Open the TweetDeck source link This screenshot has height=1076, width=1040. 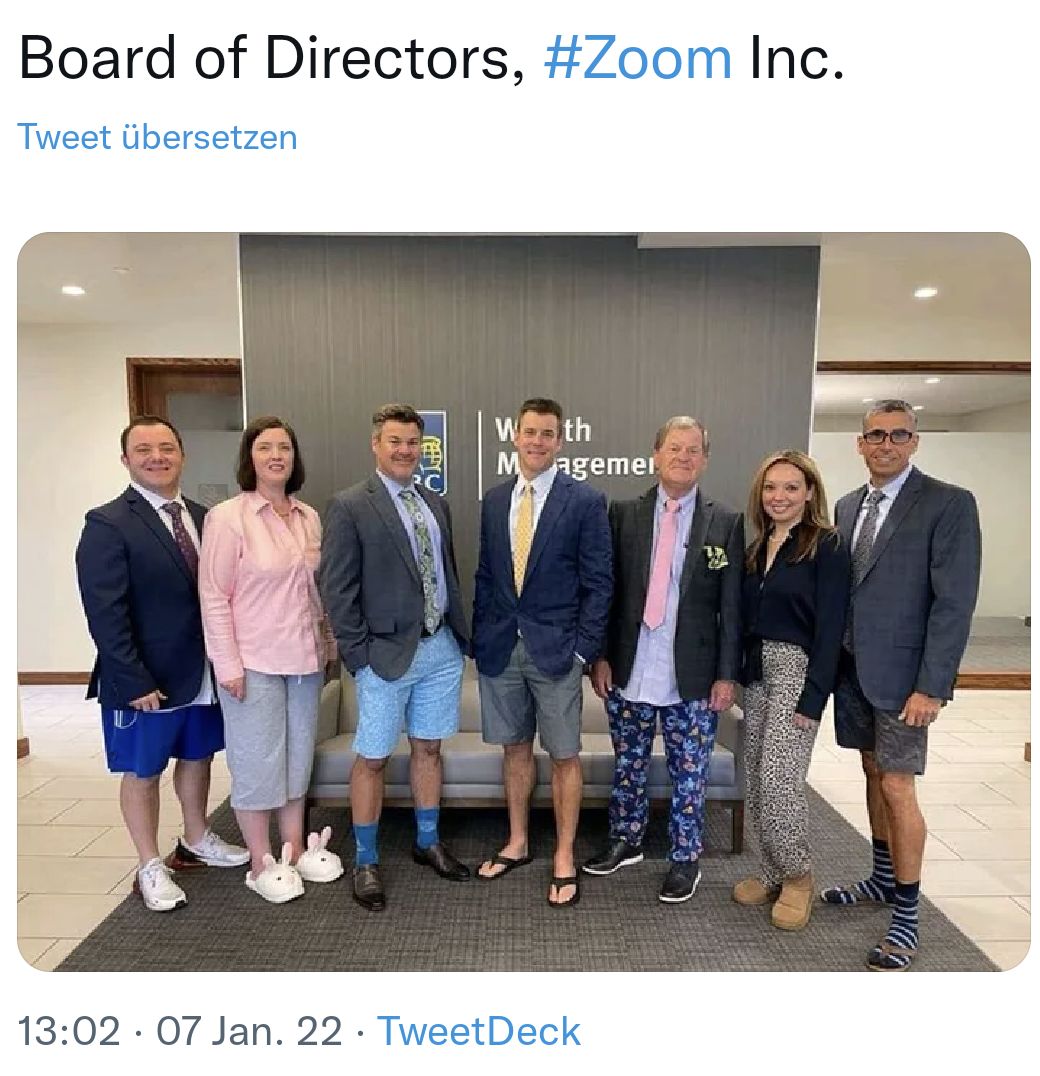(x=478, y=1031)
